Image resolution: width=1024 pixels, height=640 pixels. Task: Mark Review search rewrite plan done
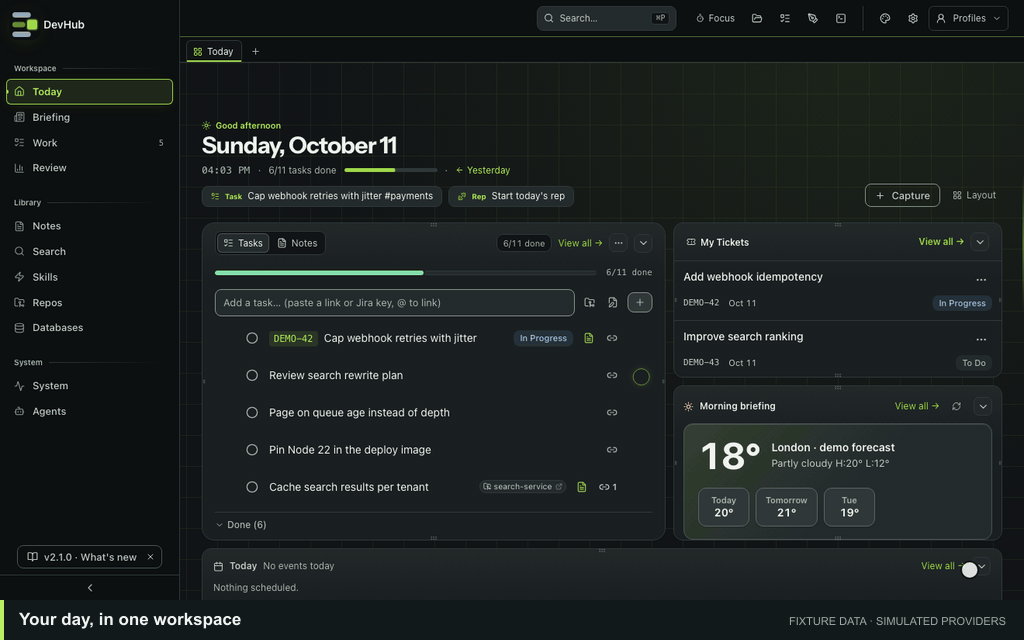coord(252,376)
